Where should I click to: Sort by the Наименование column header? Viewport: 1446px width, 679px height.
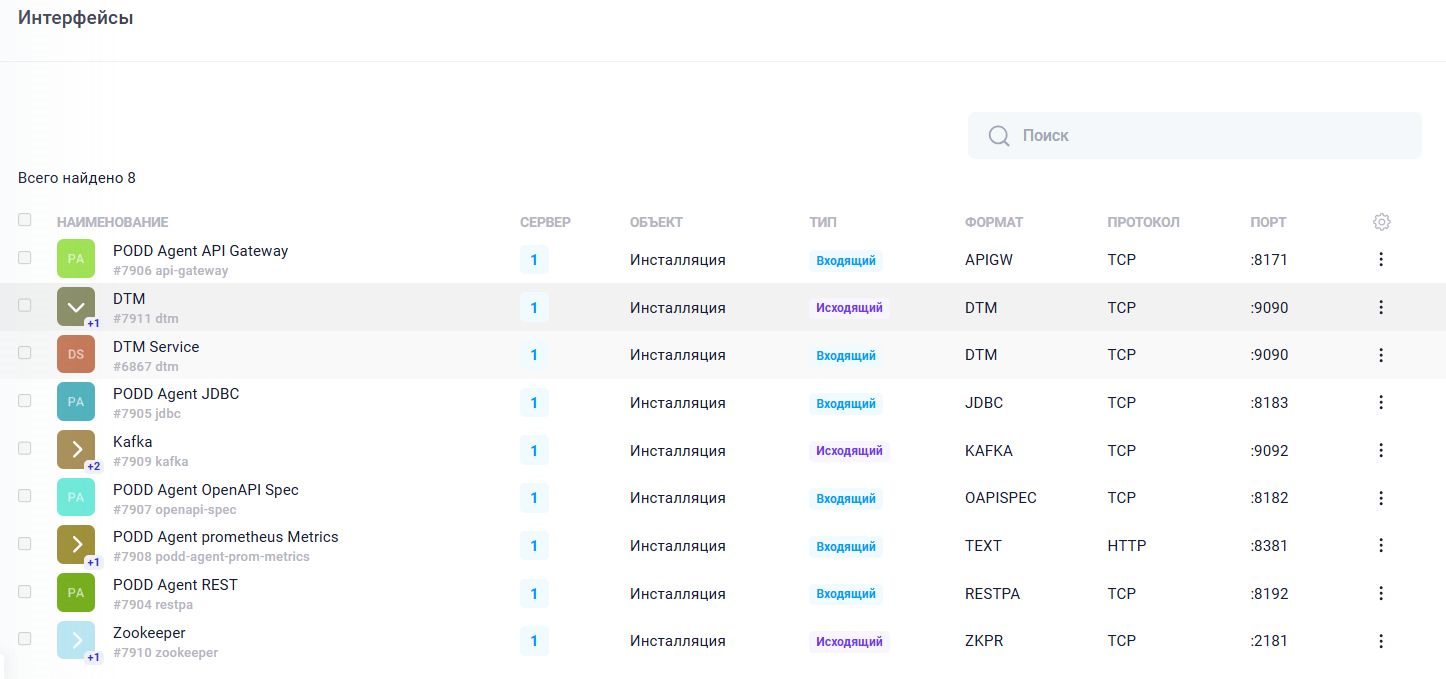112,222
